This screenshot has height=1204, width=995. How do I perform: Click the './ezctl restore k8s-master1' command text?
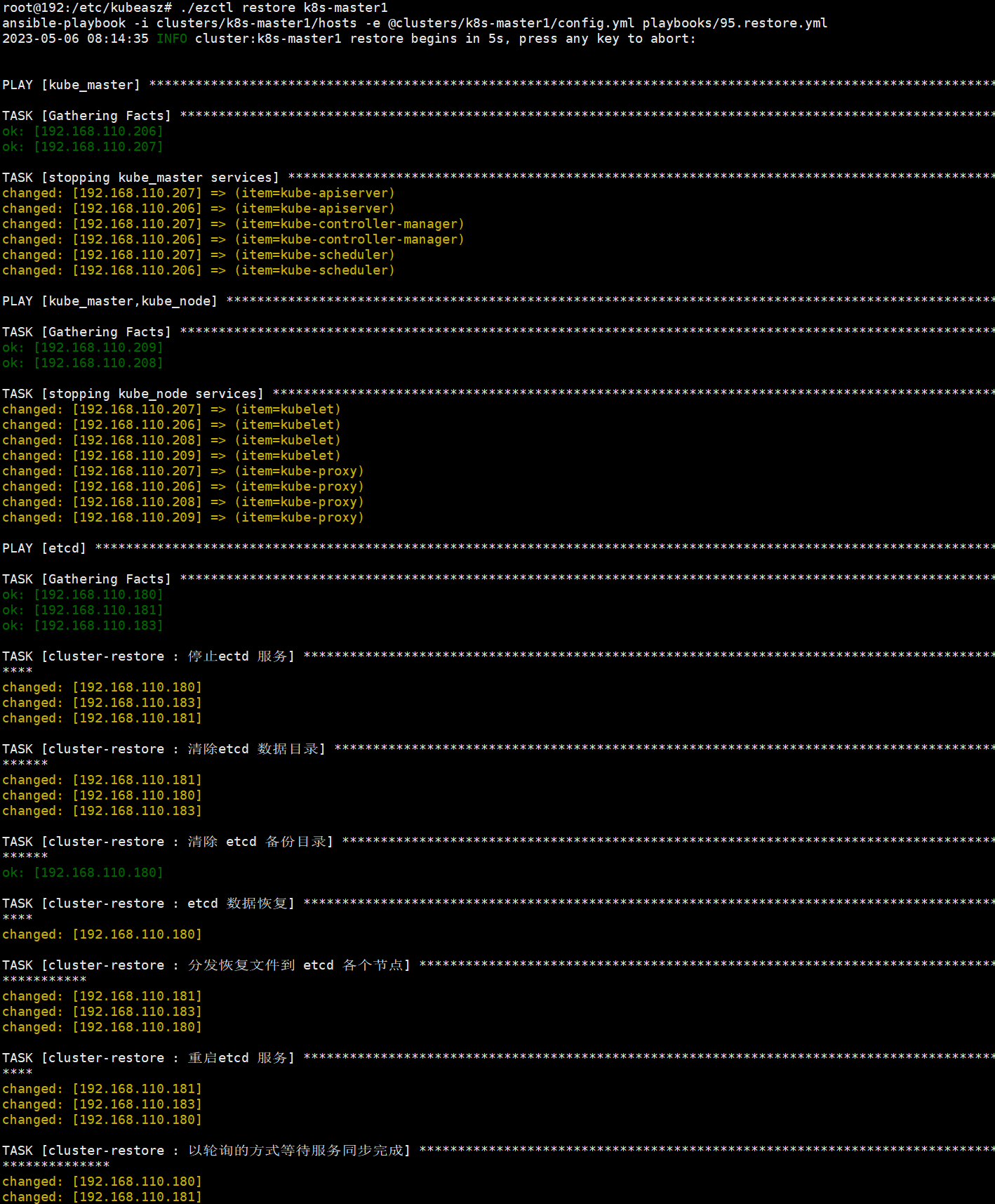point(283,8)
